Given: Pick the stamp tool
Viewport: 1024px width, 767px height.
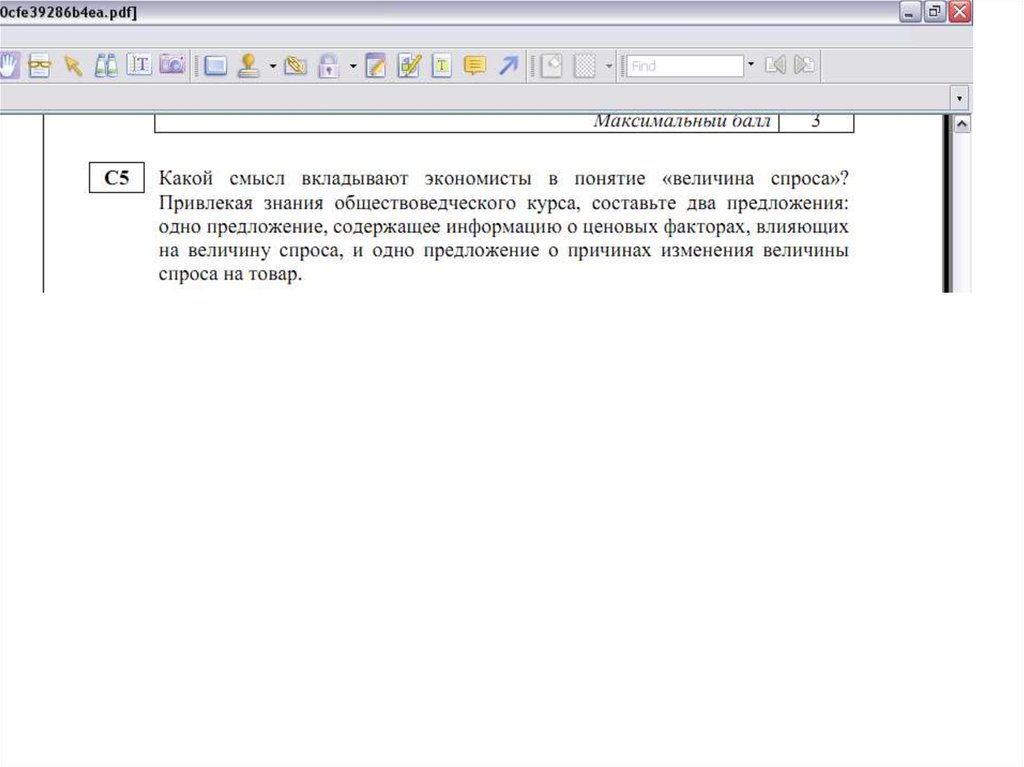Looking at the screenshot, I should [x=248, y=66].
